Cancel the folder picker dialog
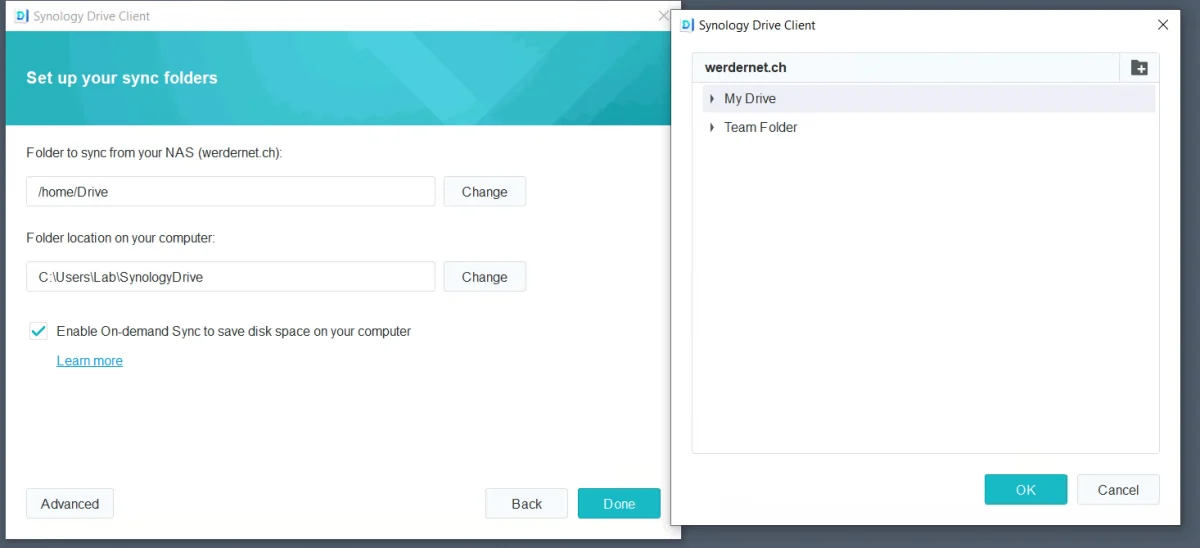 point(1118,490)
